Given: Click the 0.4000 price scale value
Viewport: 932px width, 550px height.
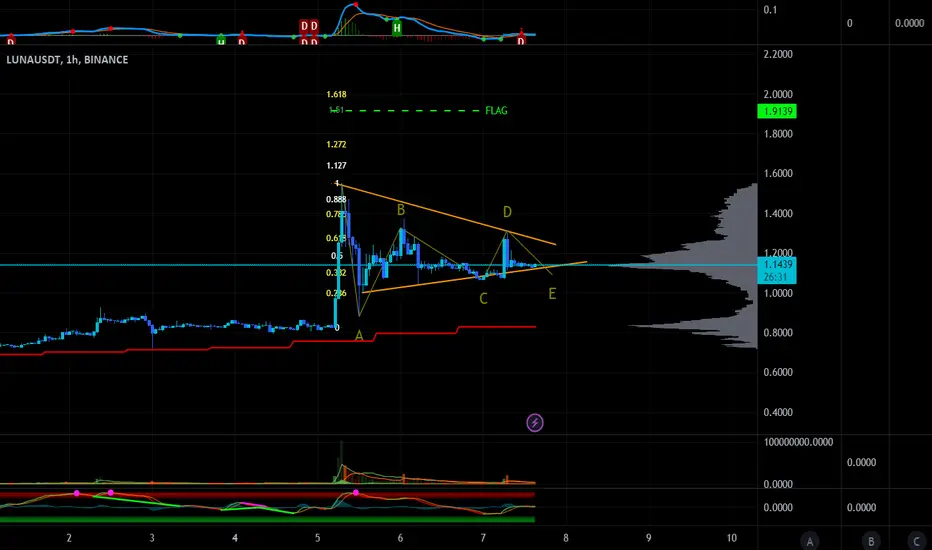Looking at the screenshot, I should [x=778, y=412].
